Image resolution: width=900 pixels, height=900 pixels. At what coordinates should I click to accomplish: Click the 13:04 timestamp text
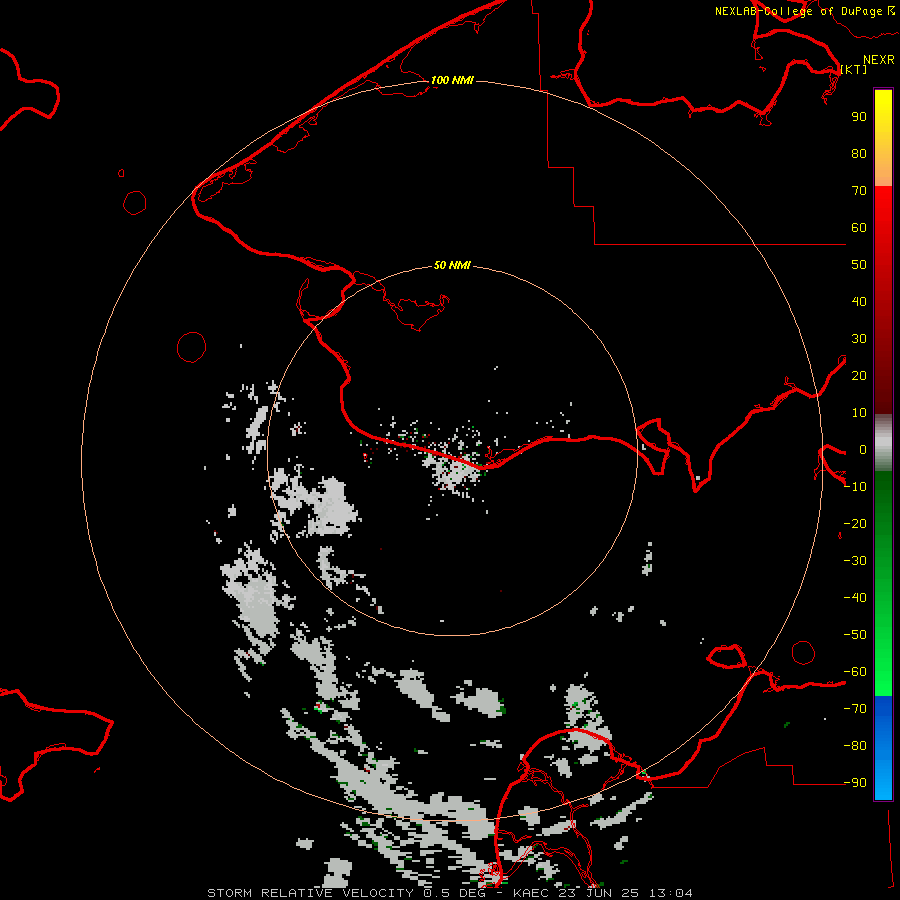click(671, 893)
